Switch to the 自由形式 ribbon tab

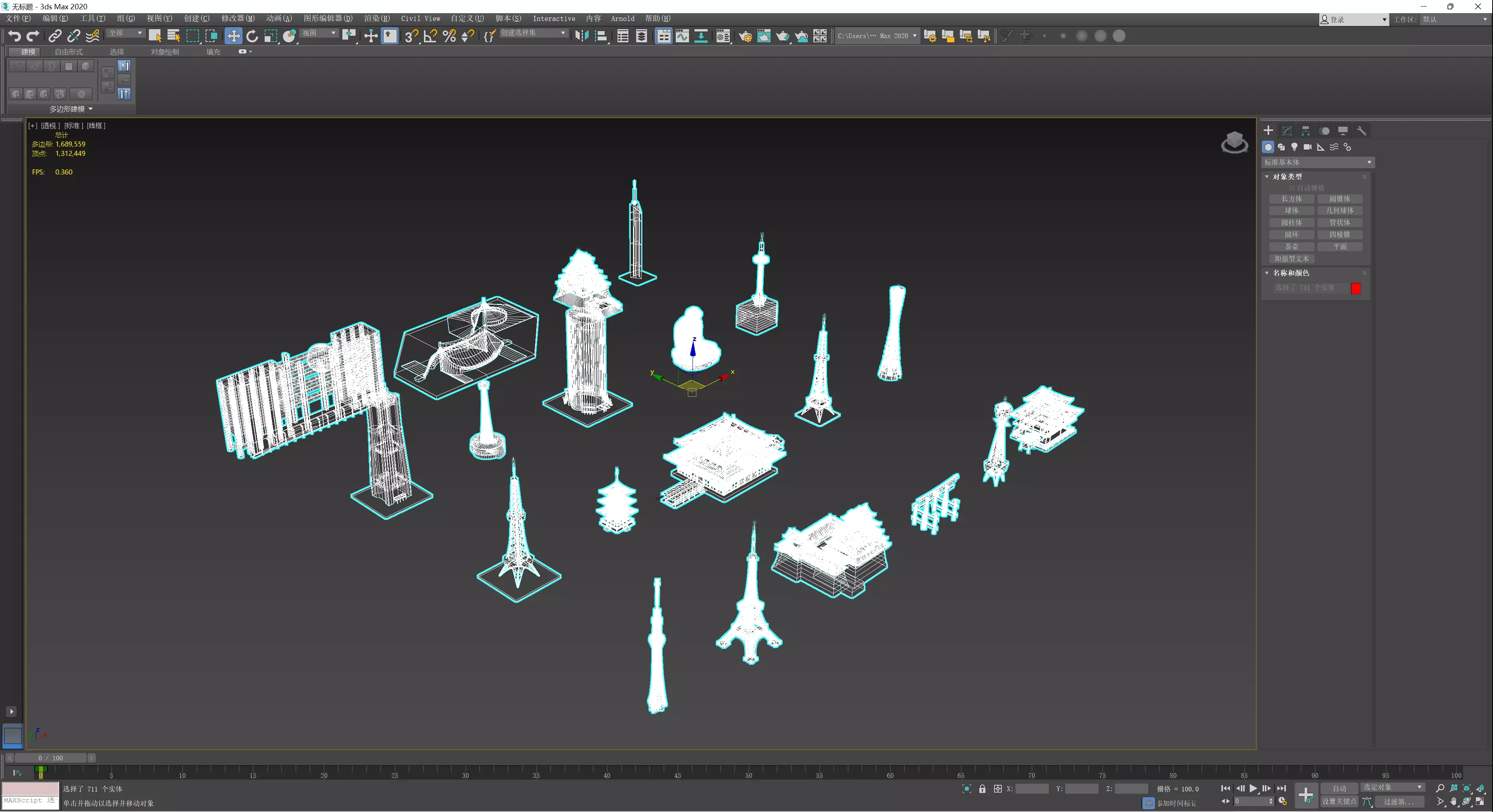68,52
